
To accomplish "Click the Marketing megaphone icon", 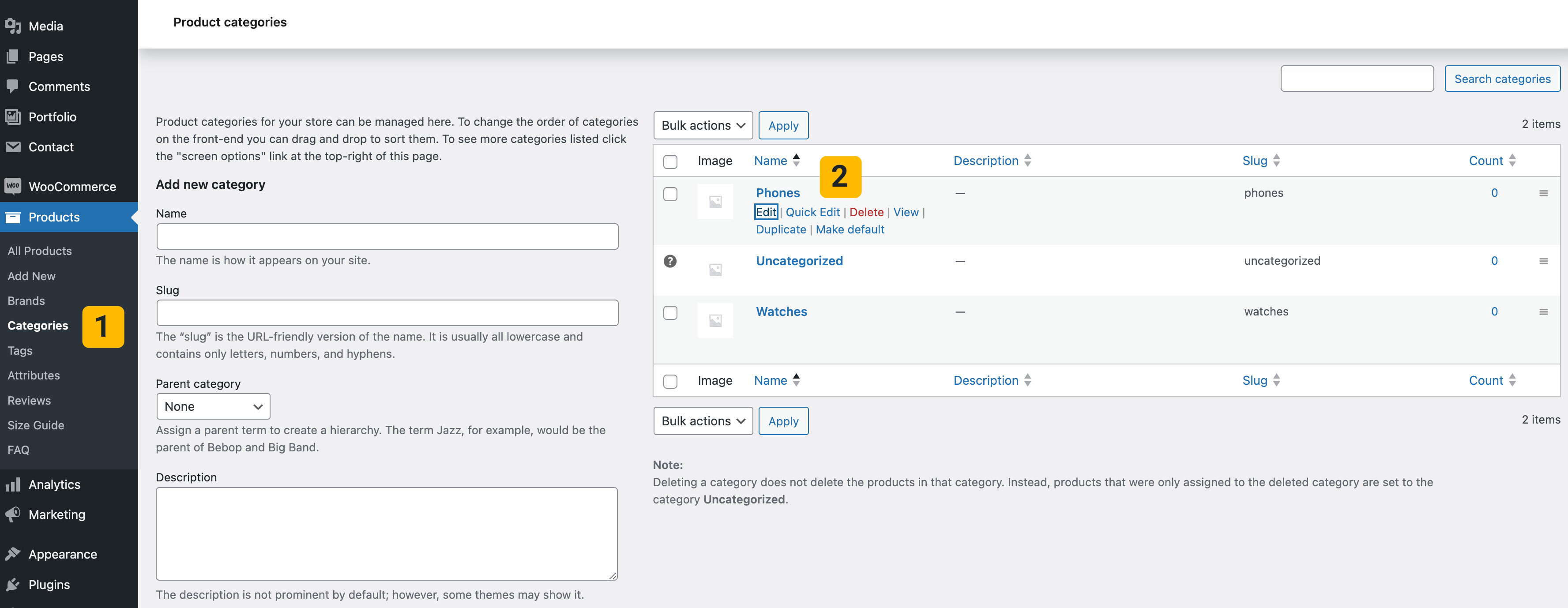I will [x=13, y=514].
